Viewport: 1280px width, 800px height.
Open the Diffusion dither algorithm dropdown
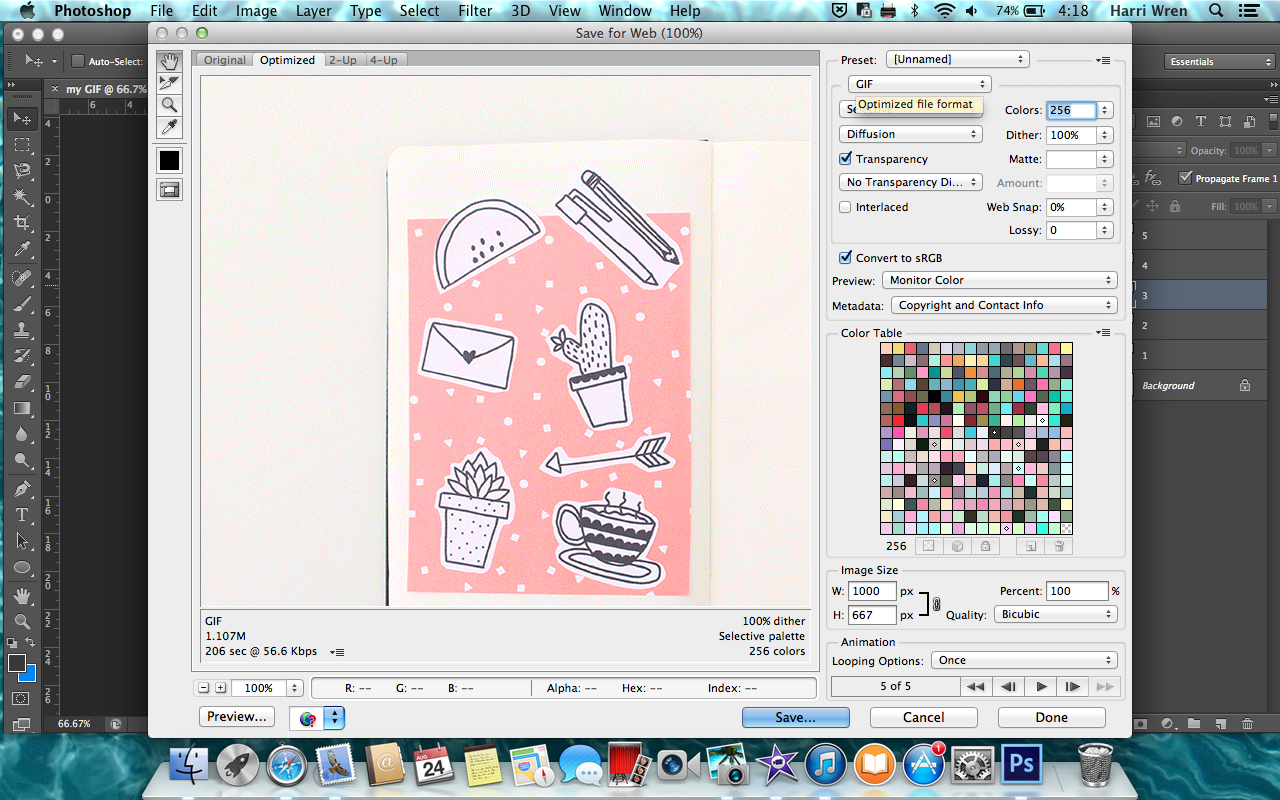coord(911,134)
